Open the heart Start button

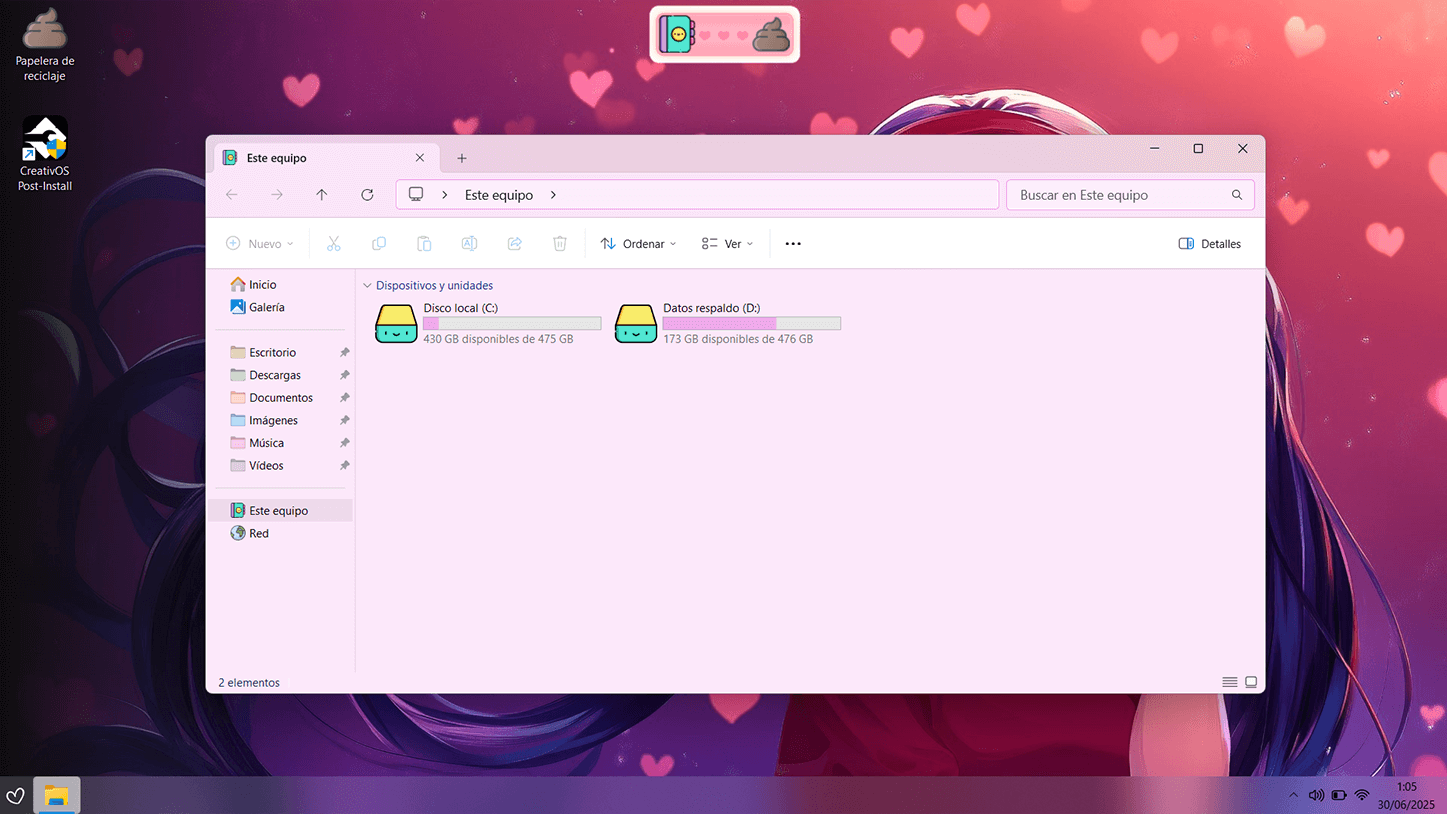(x=15, y=796)
